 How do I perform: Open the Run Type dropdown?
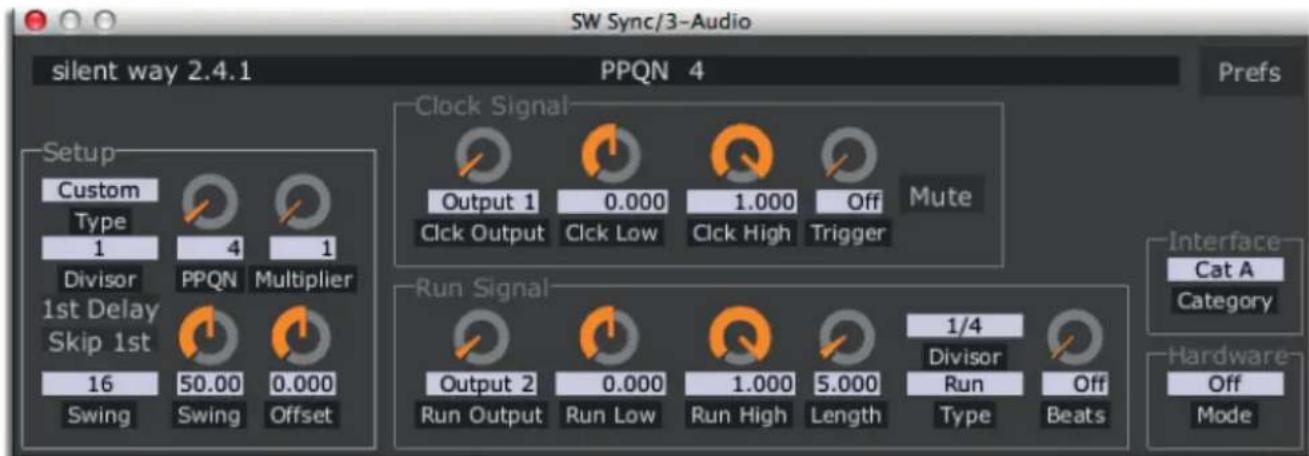coord(966,384)
